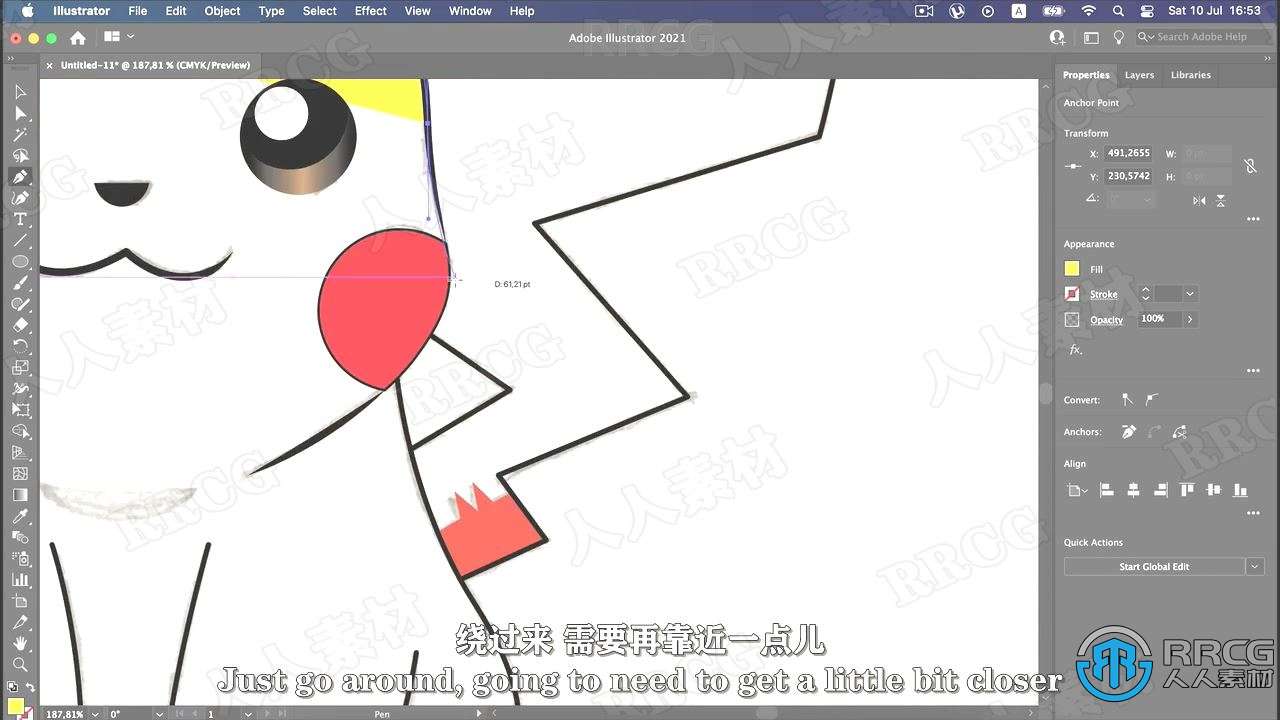Click the yellow Fill color swatch

point(1072,269)
